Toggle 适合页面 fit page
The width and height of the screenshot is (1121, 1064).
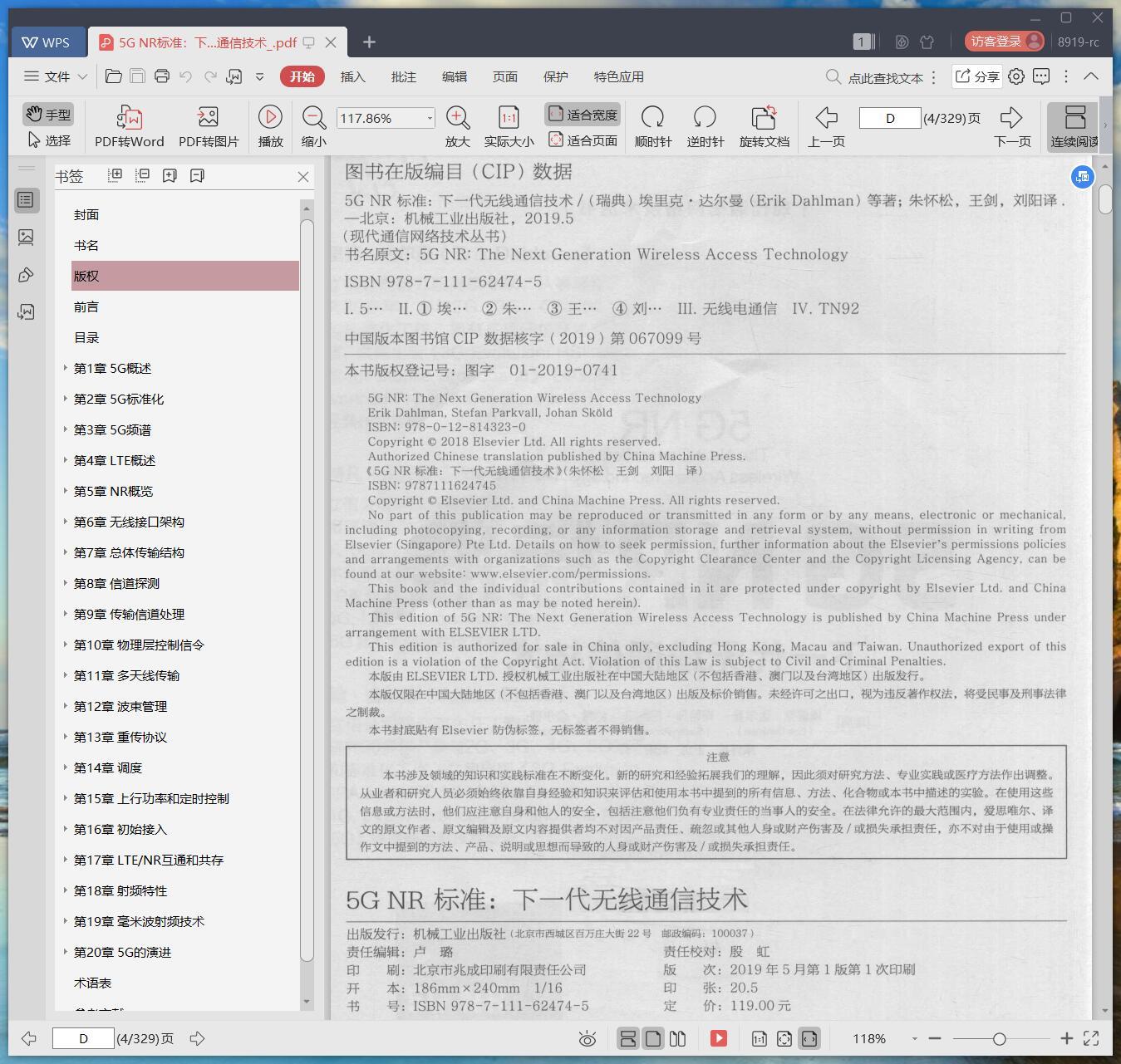click(x=583, y=140)
